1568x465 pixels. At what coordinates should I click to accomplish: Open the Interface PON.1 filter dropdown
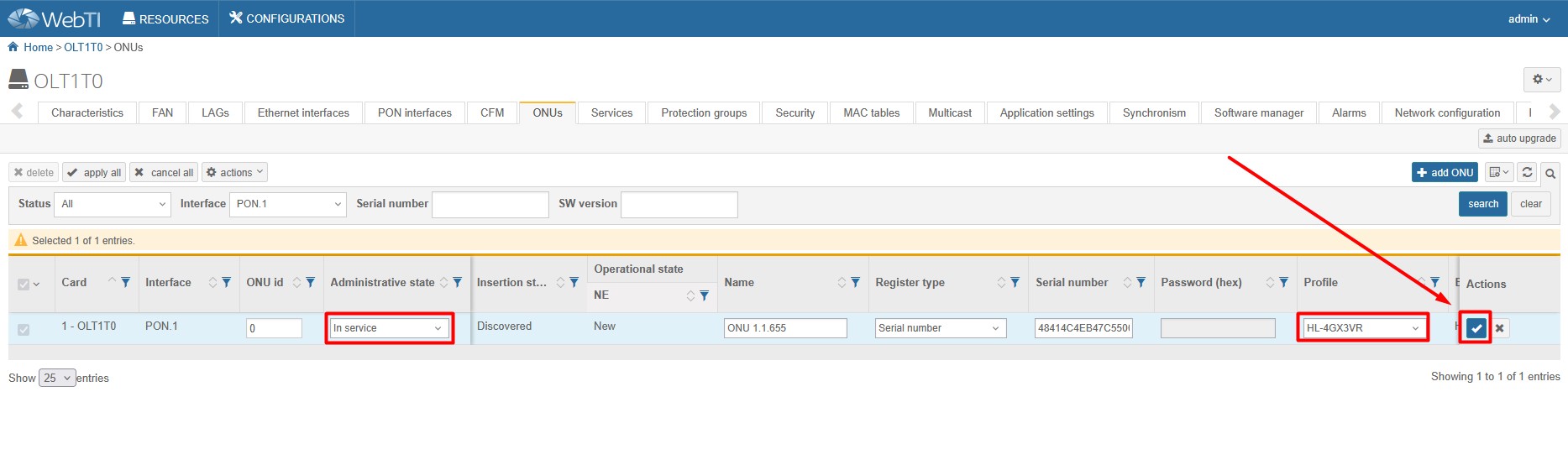coord(287,204)
